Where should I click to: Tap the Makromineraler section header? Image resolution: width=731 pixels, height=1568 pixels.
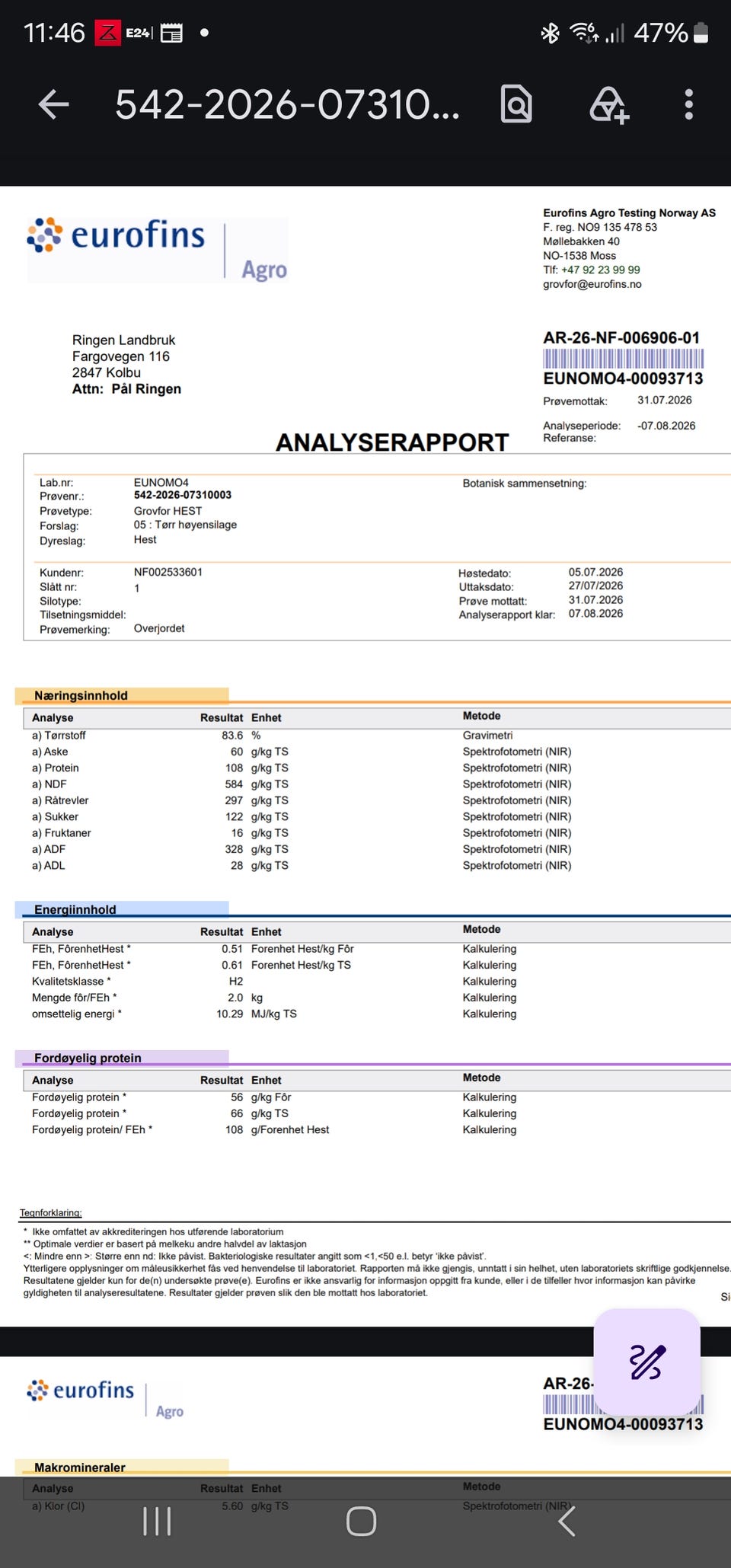[x=80, y=1467]
